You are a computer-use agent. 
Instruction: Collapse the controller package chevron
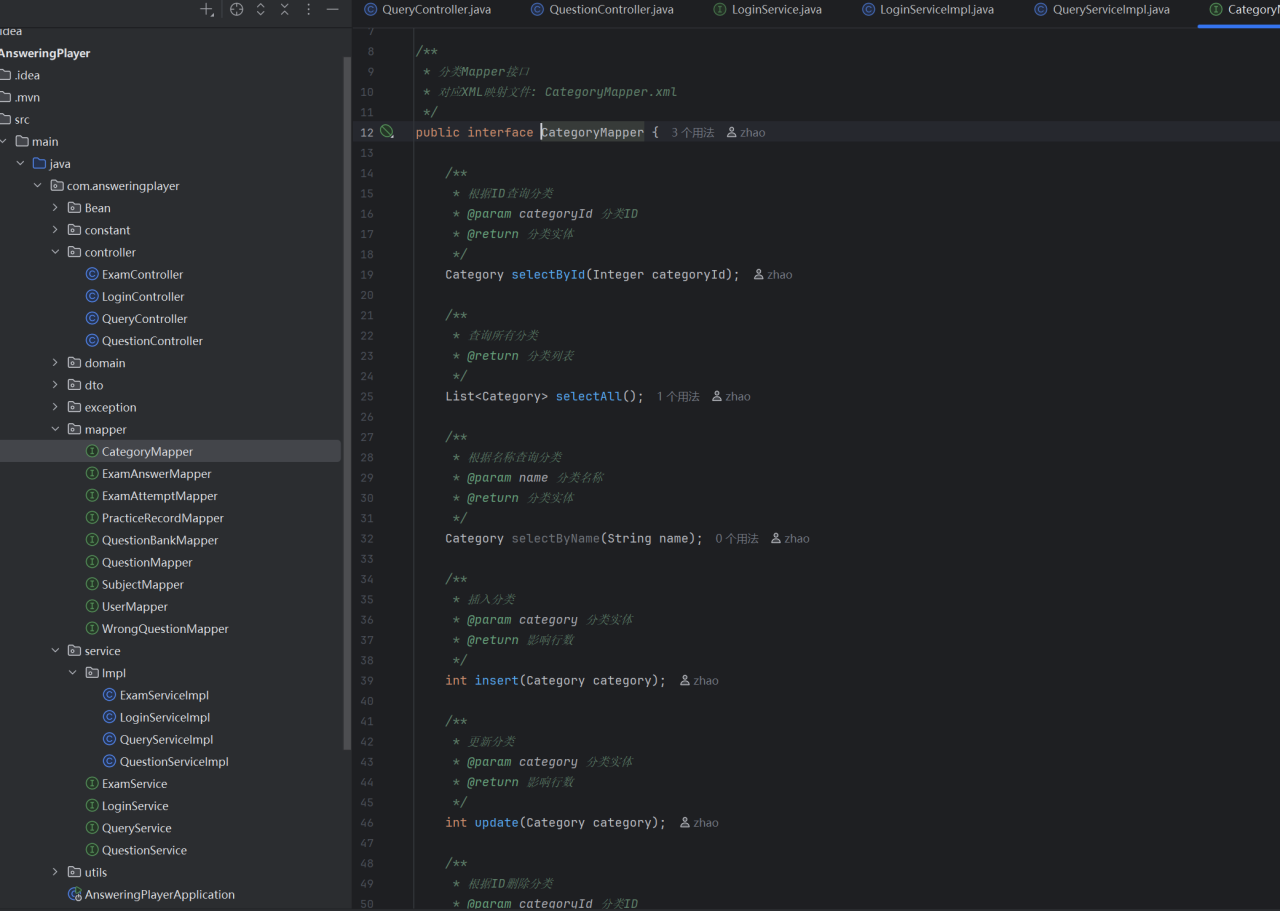tap(55, 252)
